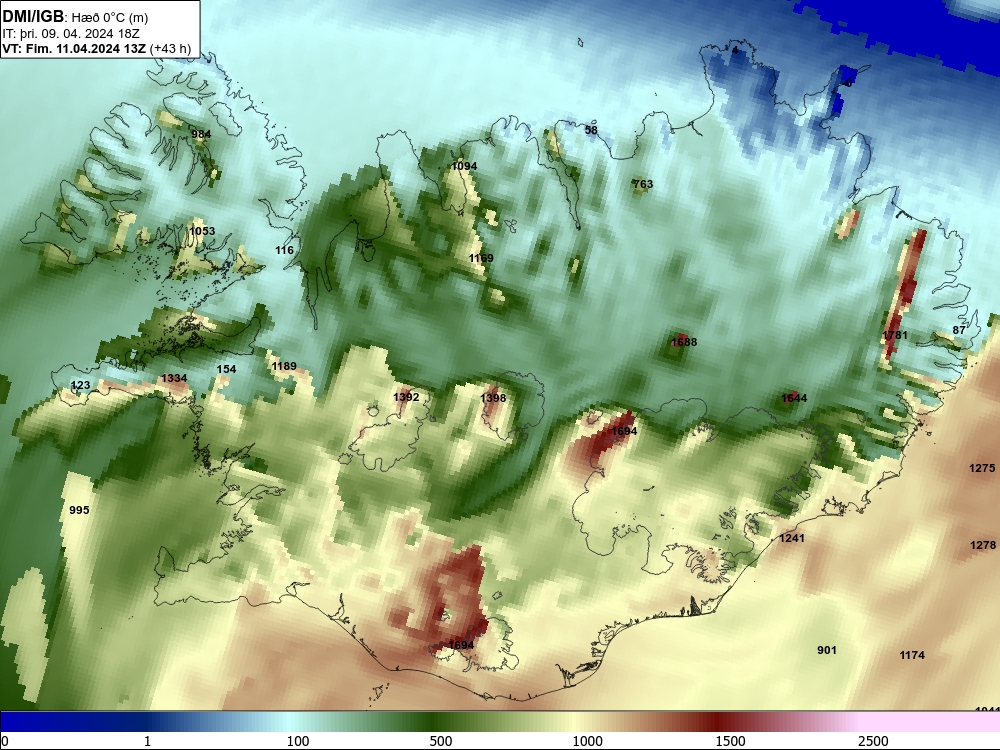The image size is (1000, 750).
Task: Click the 1334 map value
Action: [174, 378]
